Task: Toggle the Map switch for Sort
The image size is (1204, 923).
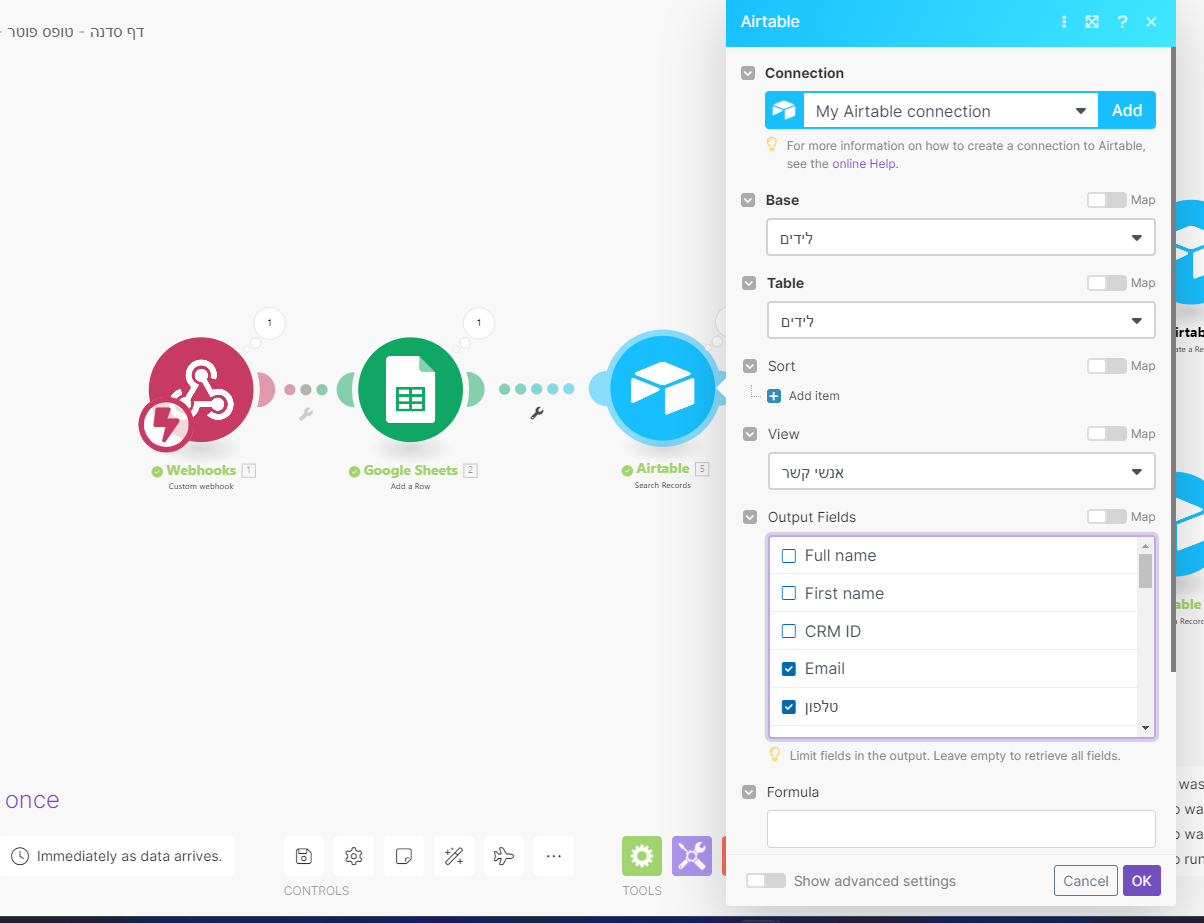Action: 1106,366
